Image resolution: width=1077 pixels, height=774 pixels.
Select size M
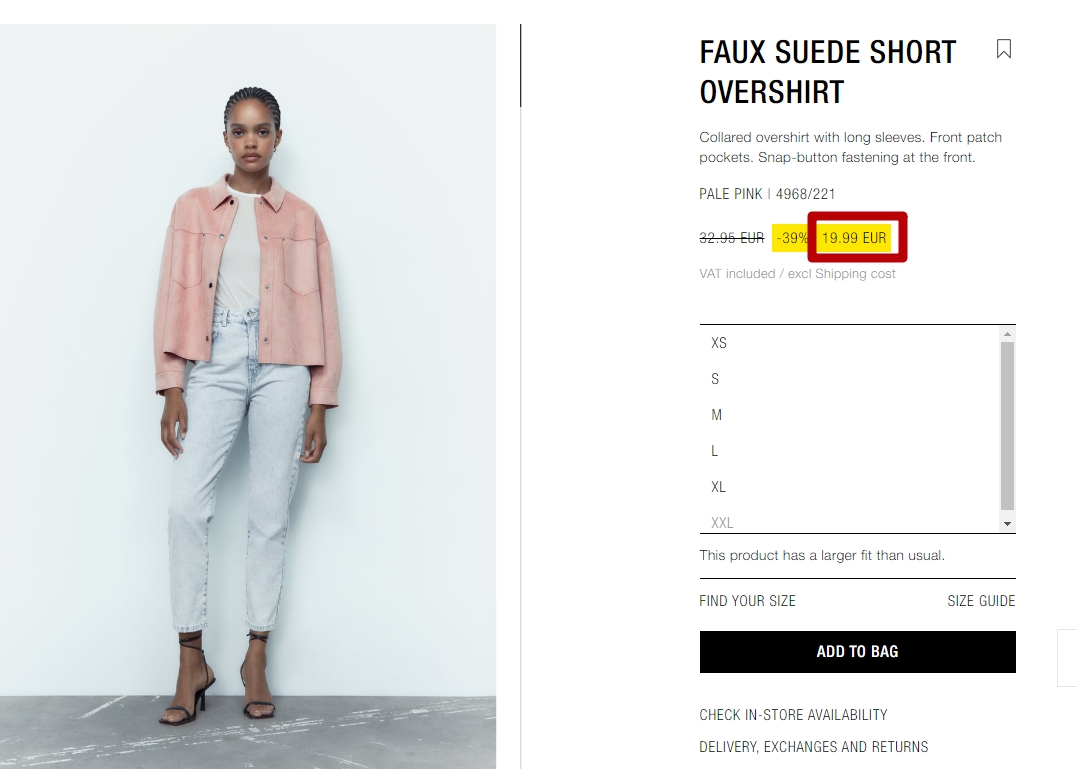(850, 415)
